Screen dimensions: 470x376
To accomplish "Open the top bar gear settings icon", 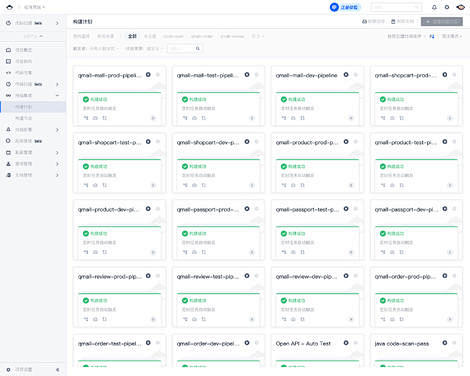I will click(x=447, y=7).
